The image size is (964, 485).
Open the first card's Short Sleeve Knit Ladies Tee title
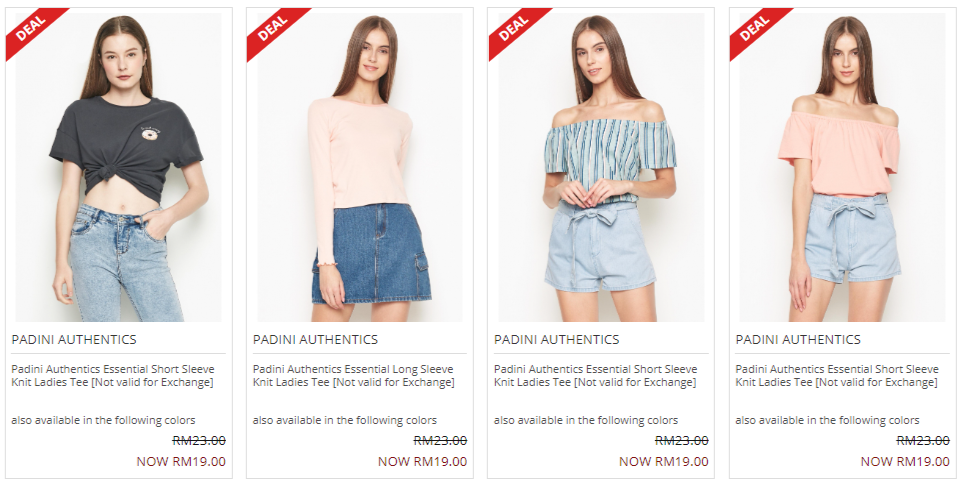(113, 376)
